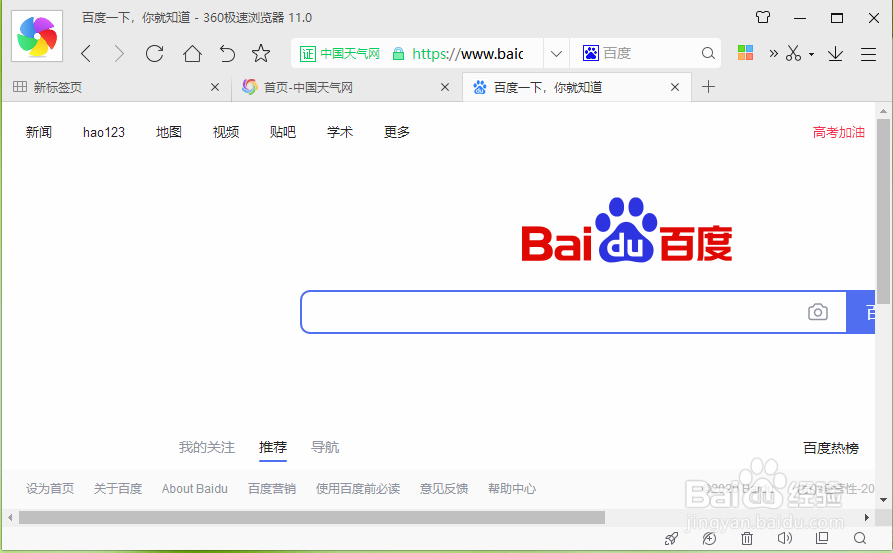Expand the address bar dropdown arrow
Image resolution: width=893 pixels, height=553 pixels.
[x=556, y=54]
